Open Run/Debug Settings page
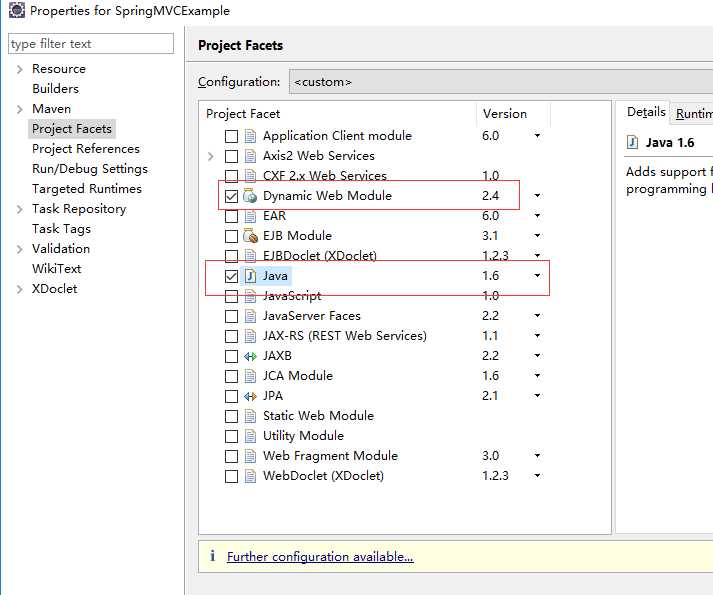 pyautogui.click(x=90, y=169)
